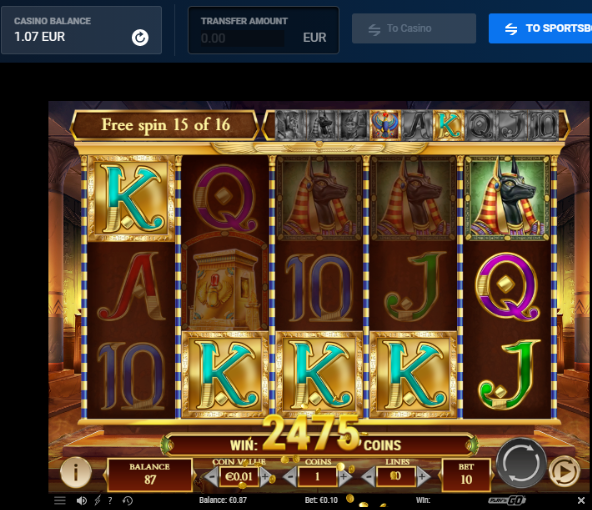Mute the game sound

(82, 501)
